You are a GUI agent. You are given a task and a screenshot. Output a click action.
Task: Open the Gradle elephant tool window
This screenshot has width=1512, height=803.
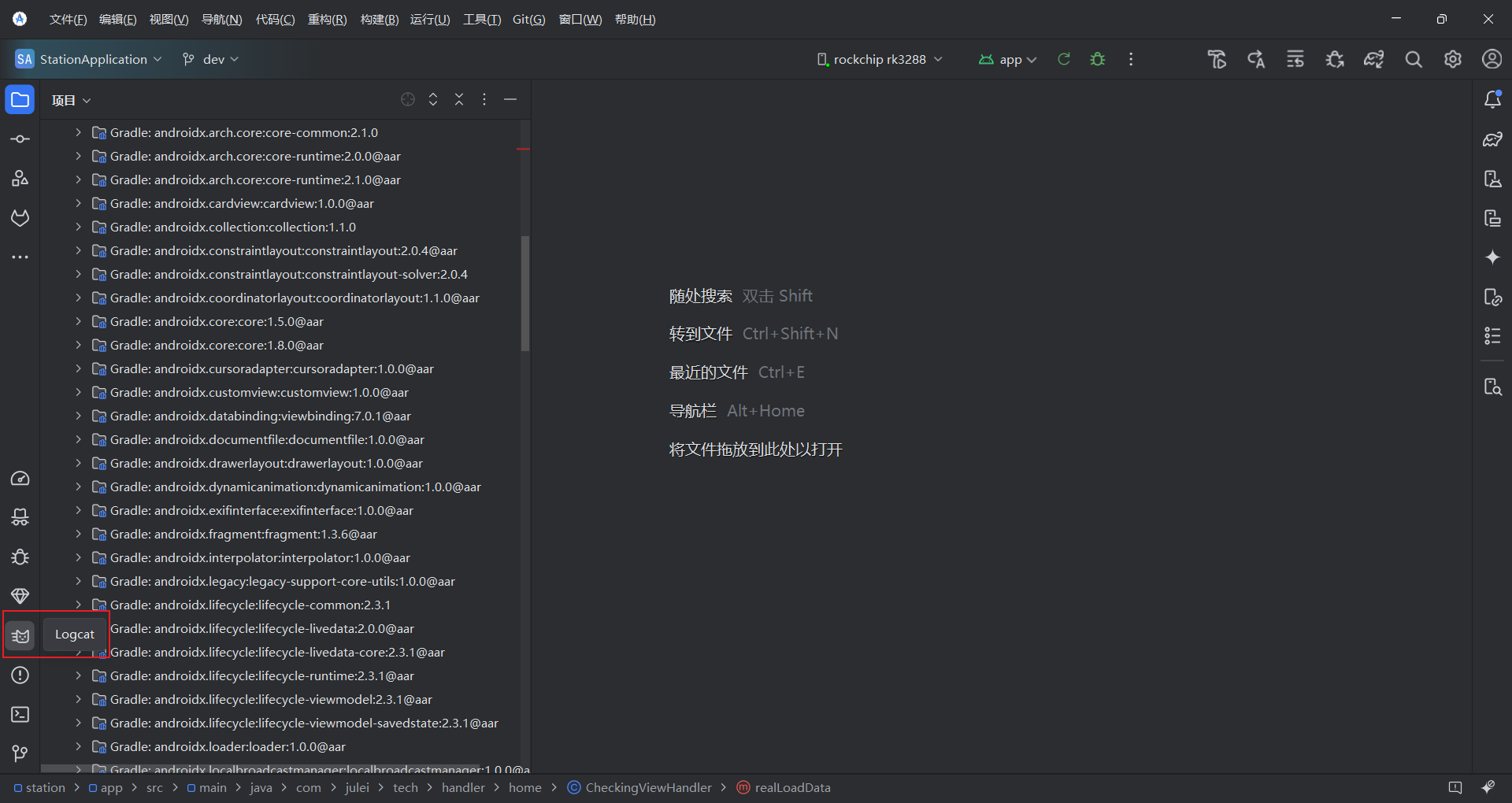pyautogui.click(x=1492, y=139)
